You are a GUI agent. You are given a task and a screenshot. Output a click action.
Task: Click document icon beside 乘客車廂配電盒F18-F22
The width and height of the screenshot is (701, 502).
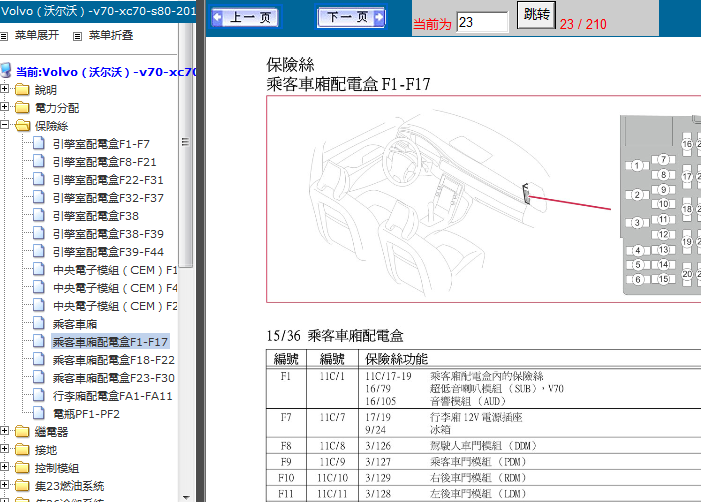39,359
